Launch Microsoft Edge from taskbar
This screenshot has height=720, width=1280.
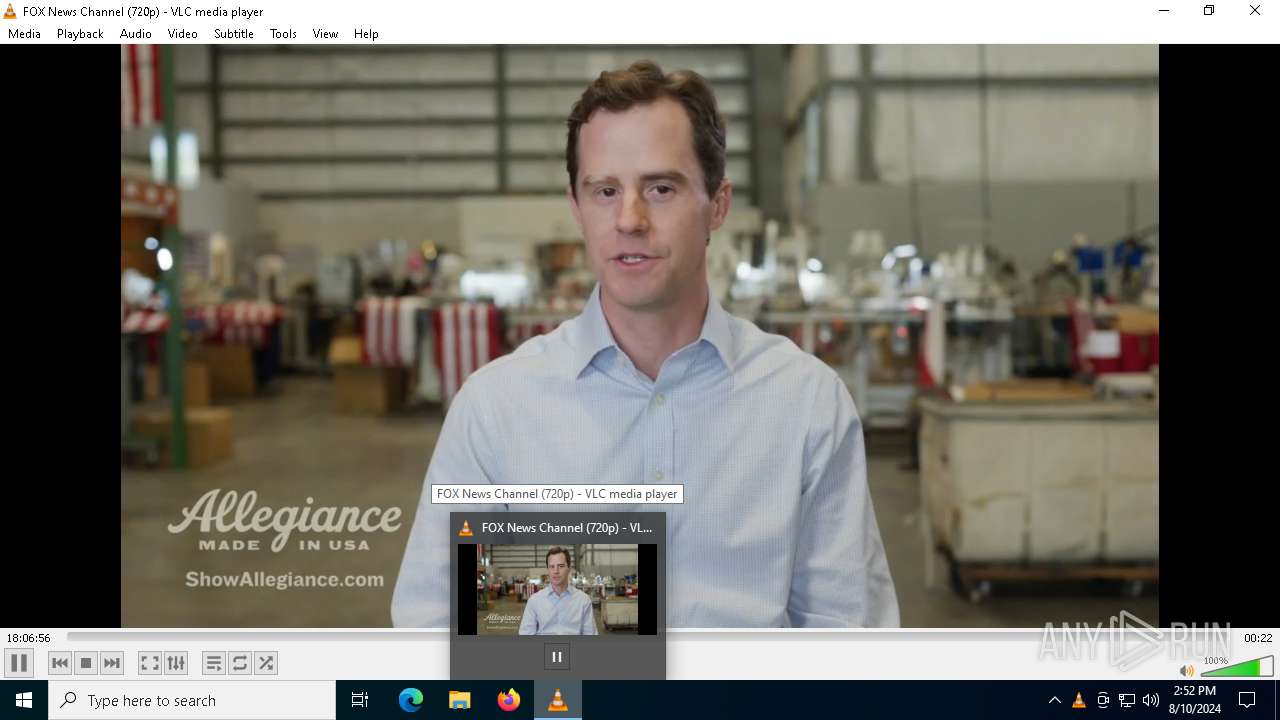pos(411,700)
